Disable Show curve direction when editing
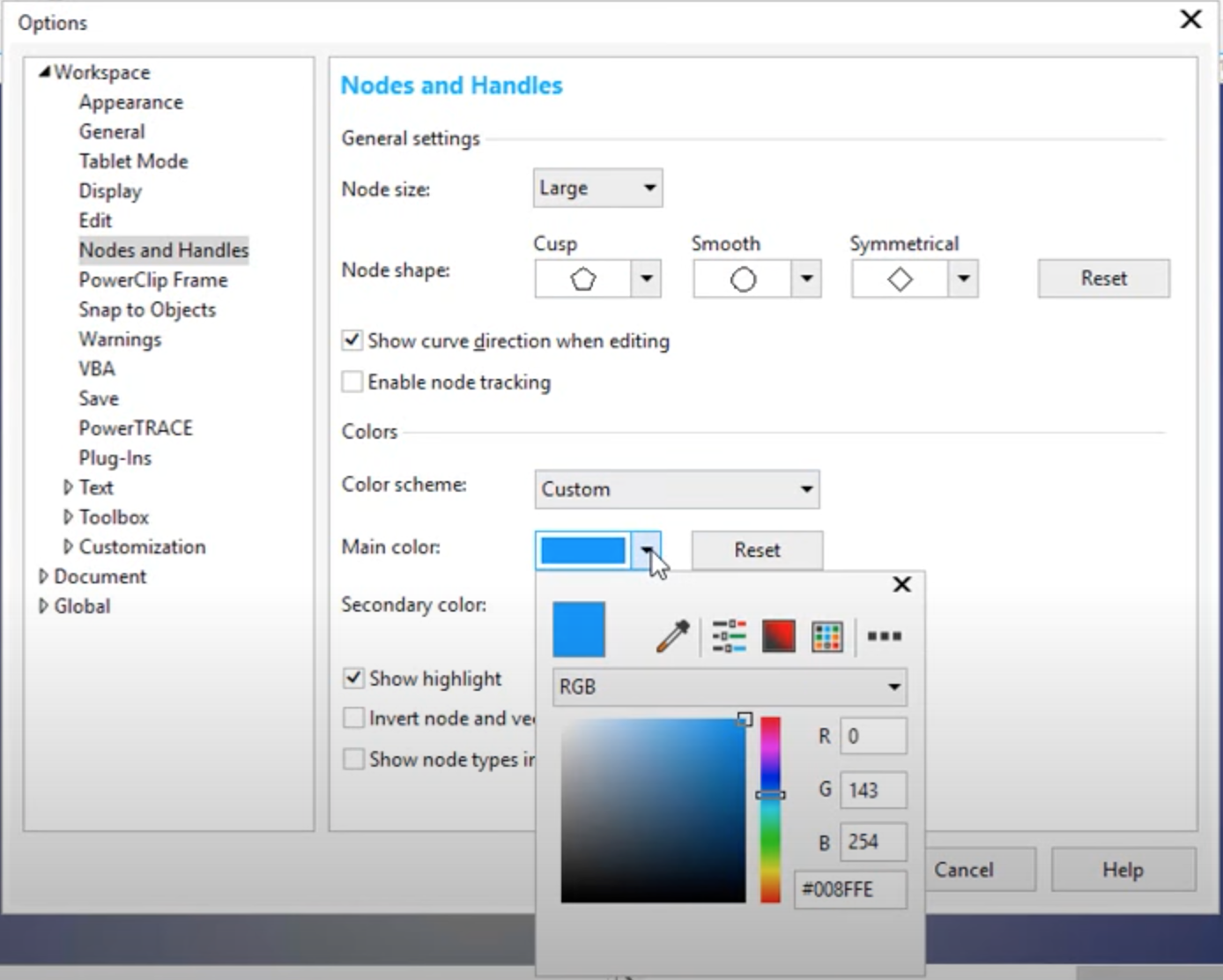The width and height of the screenshot is (1223, 980). tap(352, 340)
